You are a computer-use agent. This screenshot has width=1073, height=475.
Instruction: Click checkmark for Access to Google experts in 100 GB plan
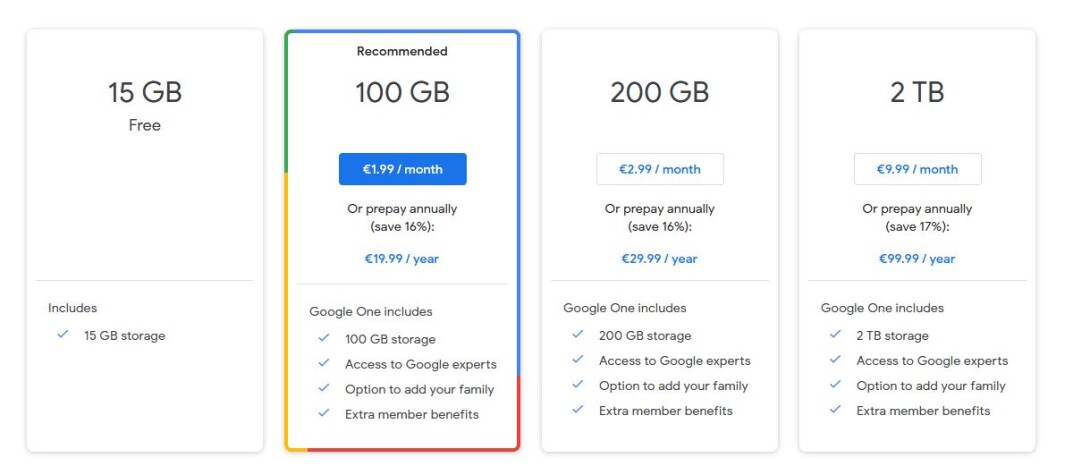pyautogui.click(x=324, y=363)
